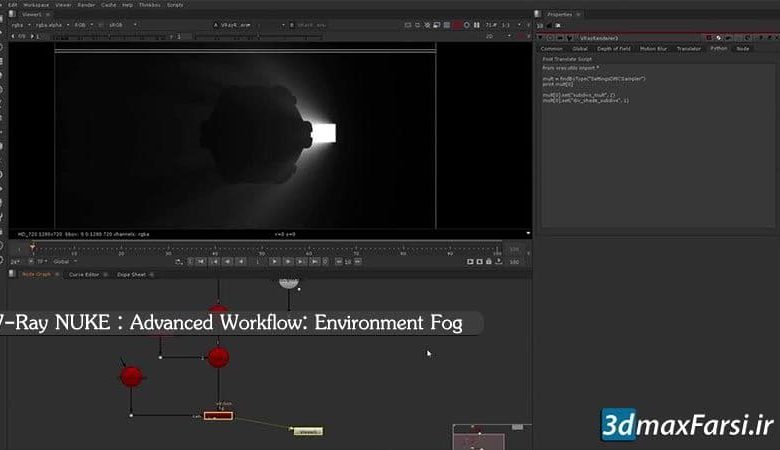The height and width of the screenshot is (450, 780).
Task: Toggle the proxy mode icon in viewer
Action: click(x=437, y=25)
